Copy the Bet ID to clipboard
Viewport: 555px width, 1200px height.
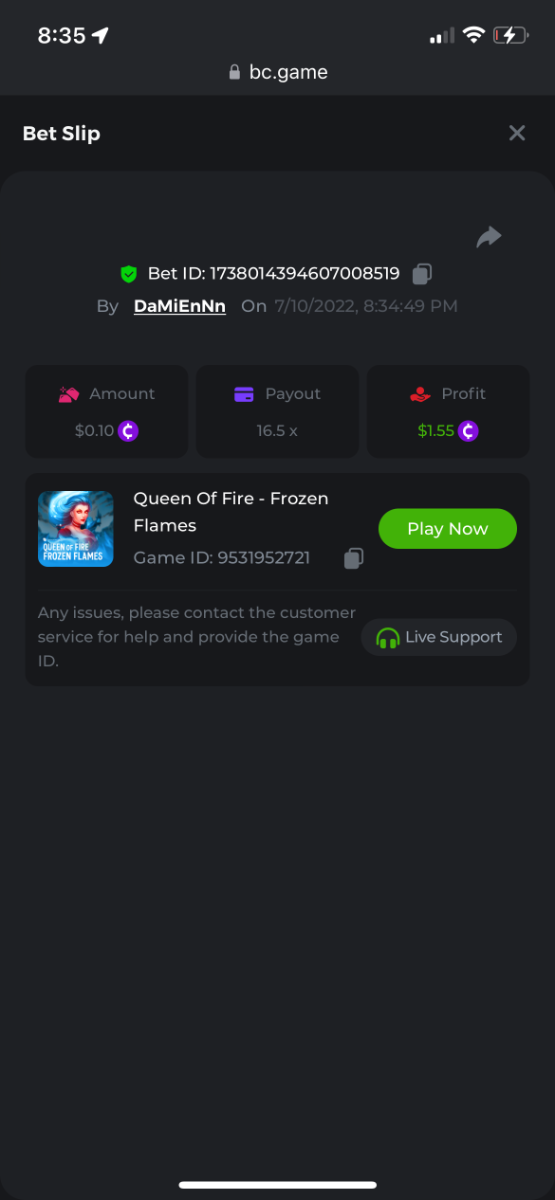pyautogui.click(x=423, y=273)
